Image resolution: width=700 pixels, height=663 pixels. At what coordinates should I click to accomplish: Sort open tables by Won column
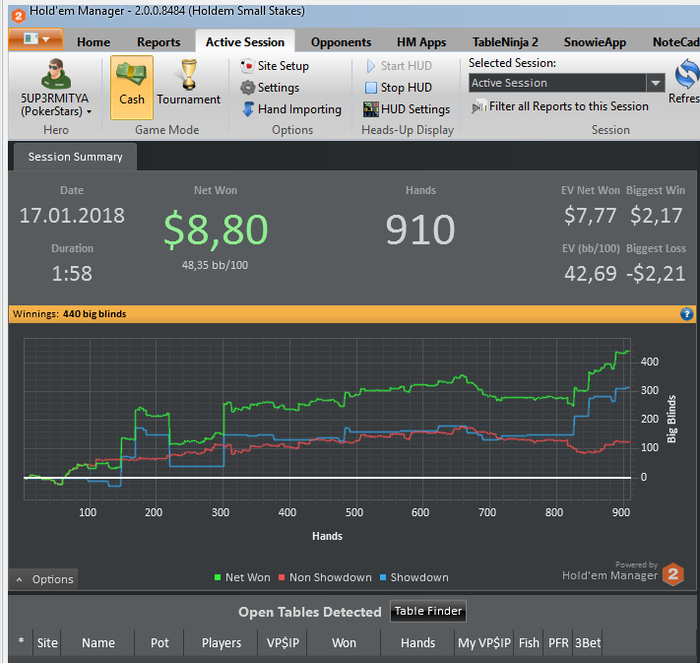[344, 643]
